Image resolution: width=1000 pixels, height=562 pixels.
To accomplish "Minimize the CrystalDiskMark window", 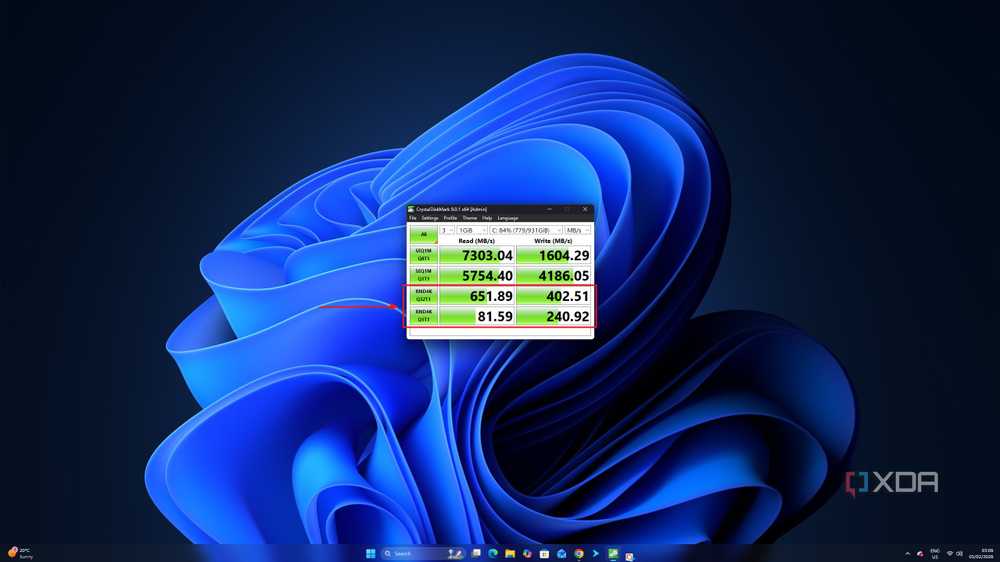I will tap(549, 209).
